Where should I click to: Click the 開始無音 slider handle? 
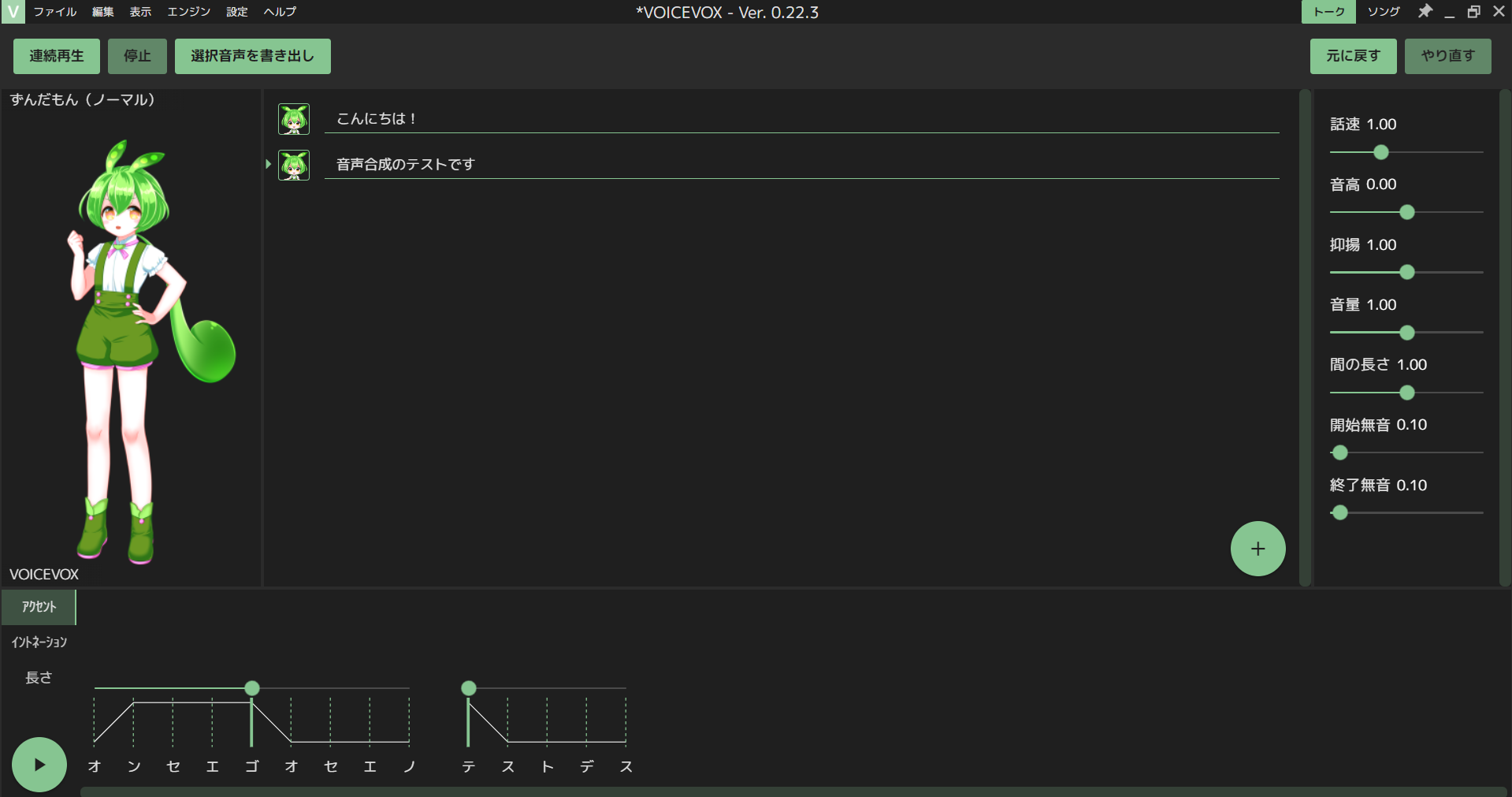[1339, 453]
